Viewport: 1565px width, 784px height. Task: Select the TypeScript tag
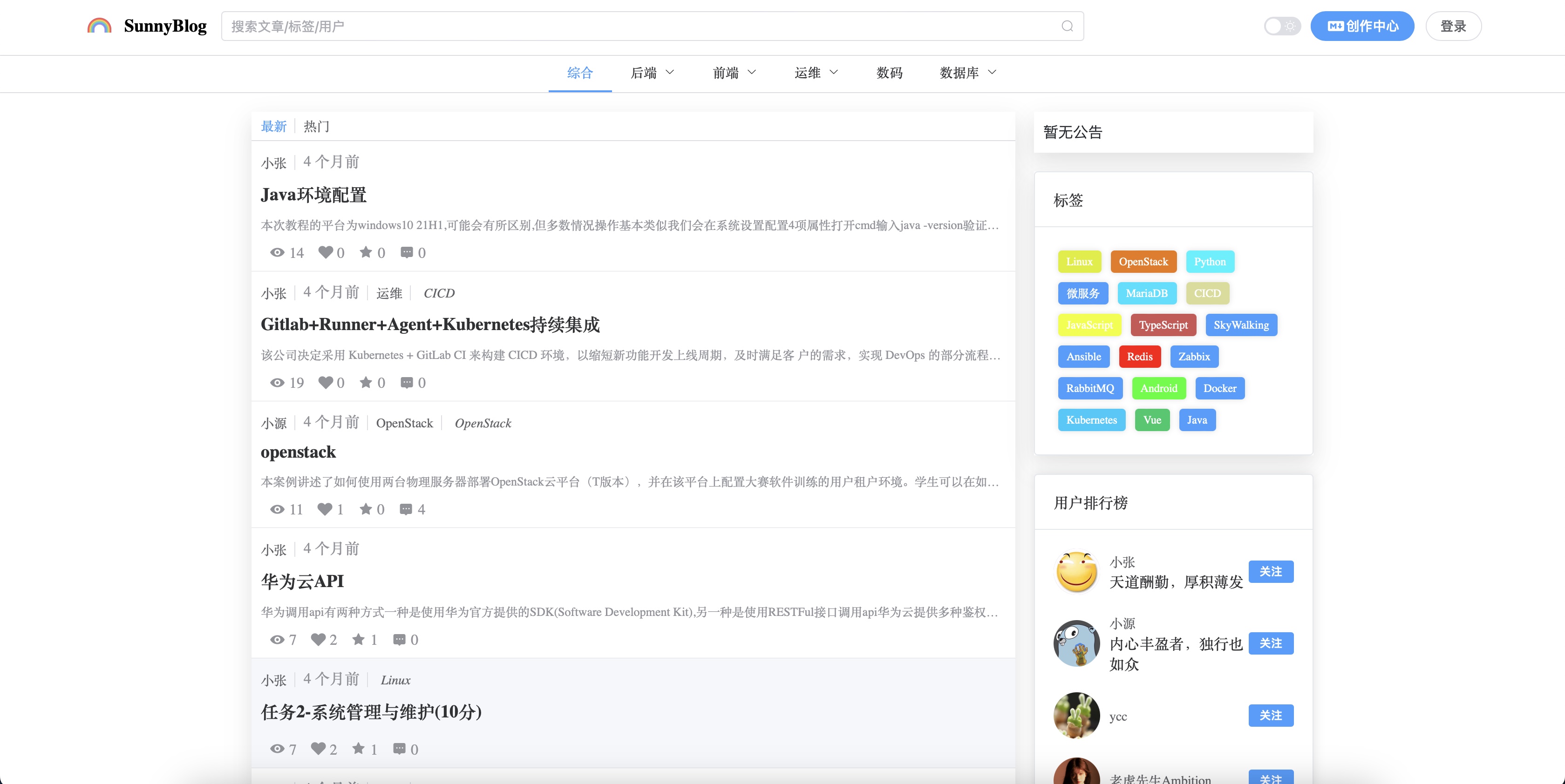[1164, 325]
